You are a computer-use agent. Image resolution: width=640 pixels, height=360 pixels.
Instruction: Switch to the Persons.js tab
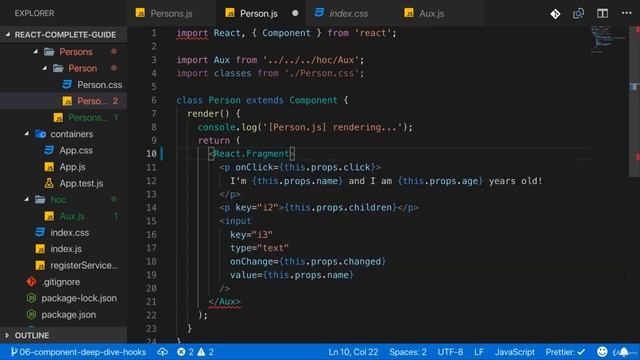tap(171, 13)
